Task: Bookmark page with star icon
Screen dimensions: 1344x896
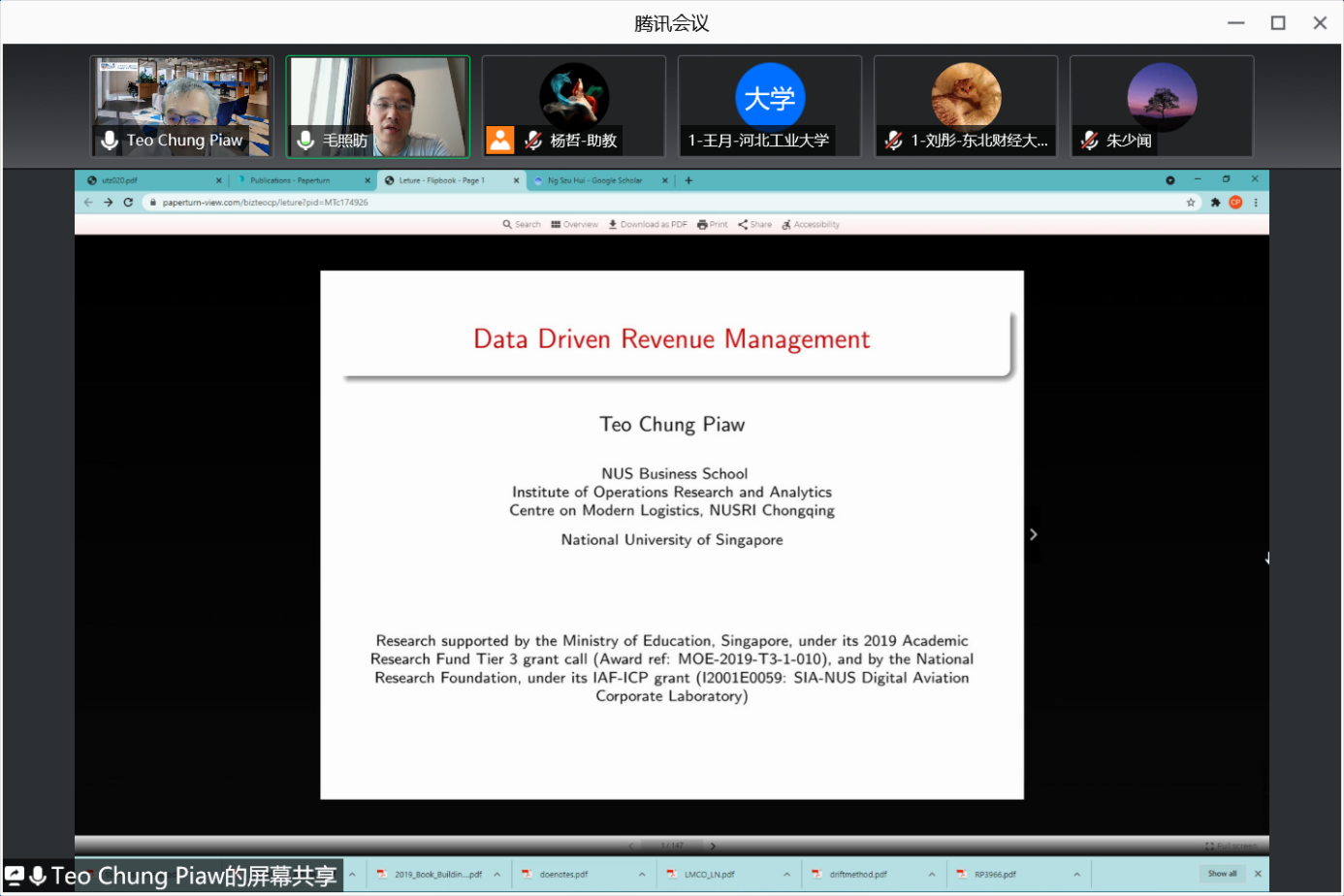Action: [x=1191, y=203]
